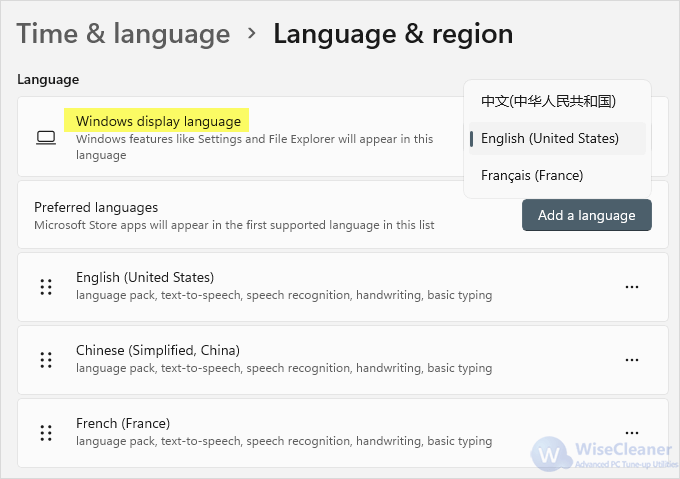Go back to Time & language breadcrumb
680x479 pixels.
tap(123, 34)
